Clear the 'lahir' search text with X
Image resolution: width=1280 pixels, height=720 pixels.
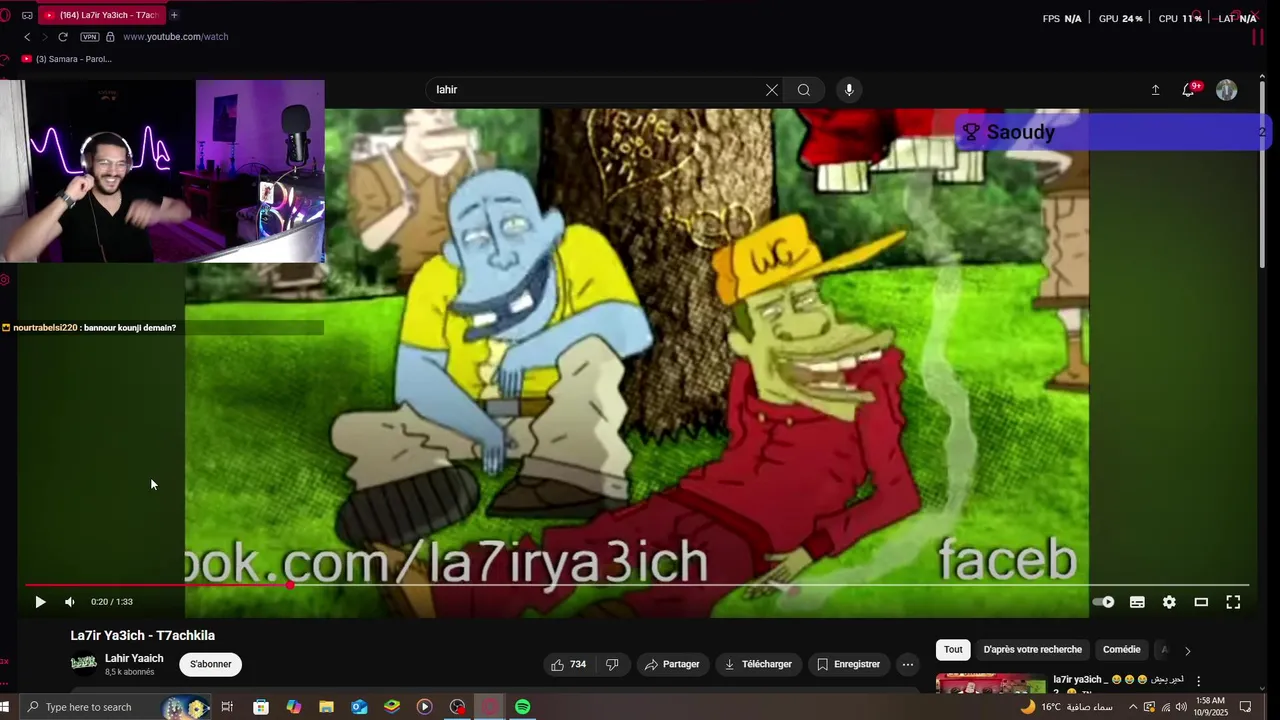pyautogui.click(x=772, y=90)
